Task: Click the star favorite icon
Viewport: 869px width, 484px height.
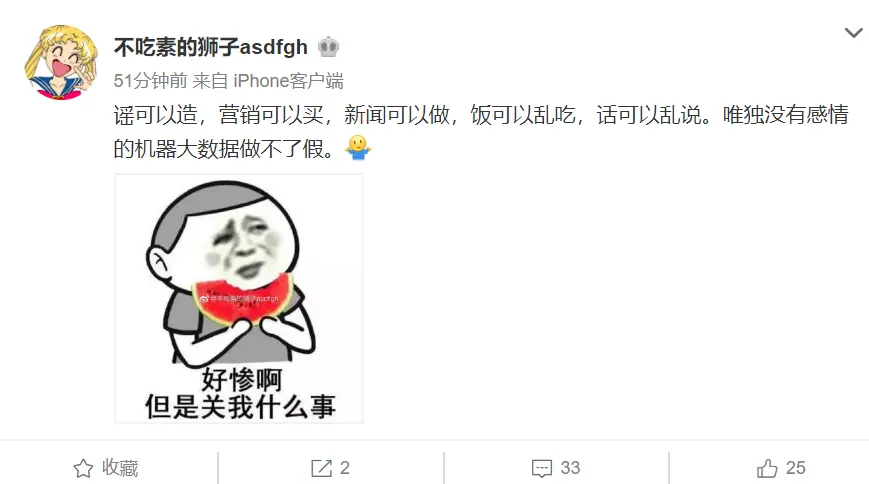Action: coord(83,468)
